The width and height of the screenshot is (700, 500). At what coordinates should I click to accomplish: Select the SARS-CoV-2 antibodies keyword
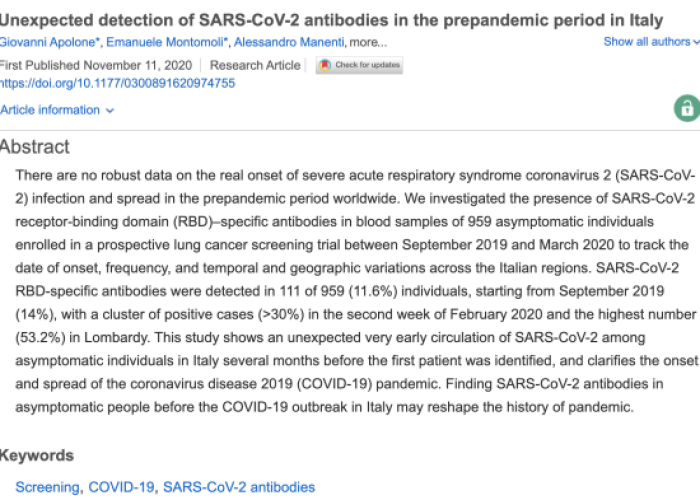[239, 487]
